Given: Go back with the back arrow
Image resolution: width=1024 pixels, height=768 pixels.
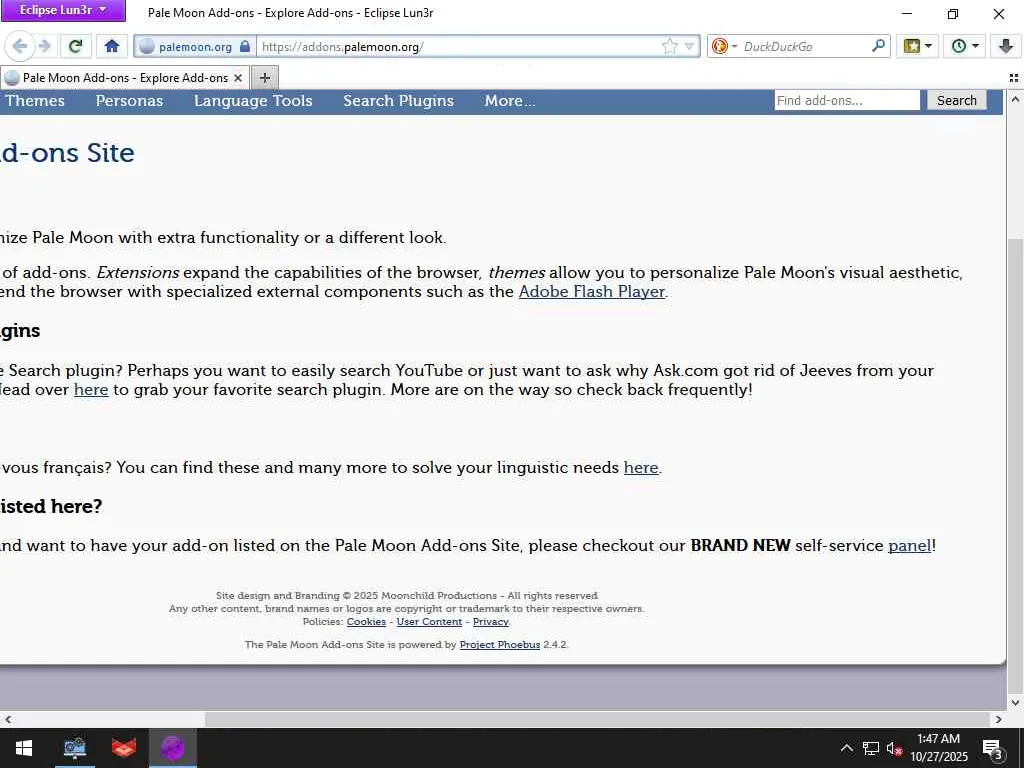Looking at the screenshot, I should (x=19, y=46).
